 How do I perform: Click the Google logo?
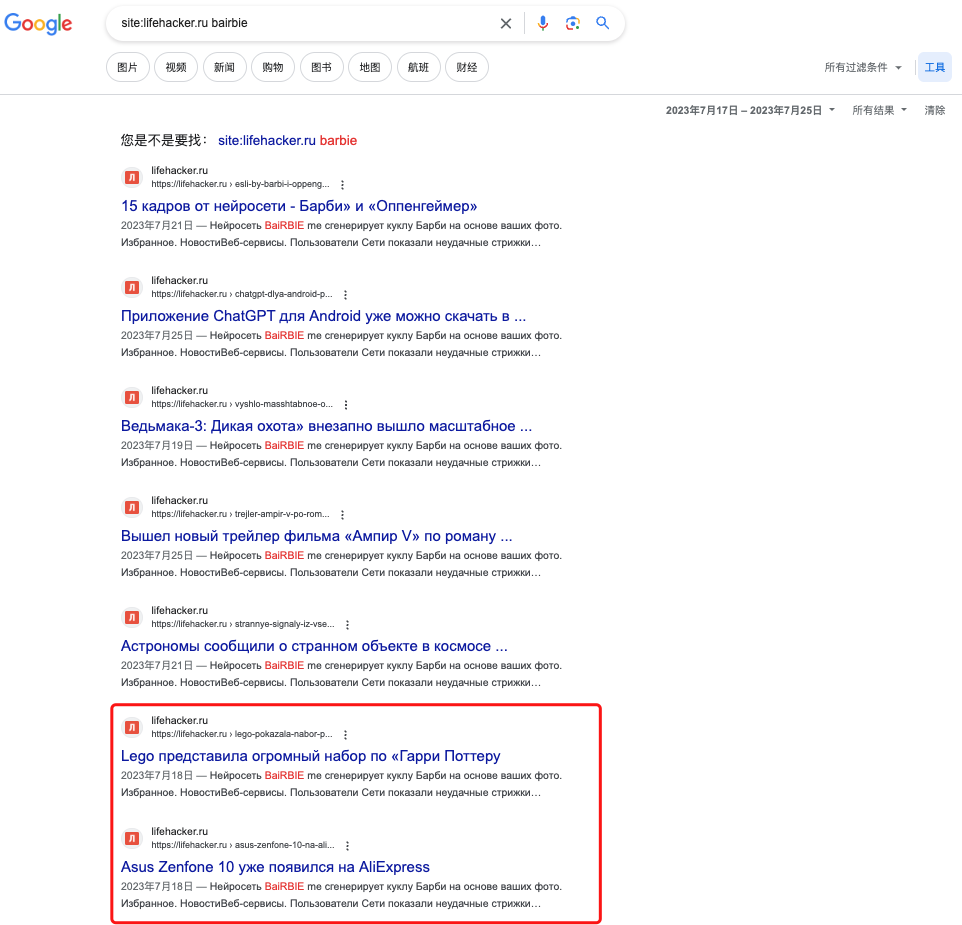(x=38, y=24)
